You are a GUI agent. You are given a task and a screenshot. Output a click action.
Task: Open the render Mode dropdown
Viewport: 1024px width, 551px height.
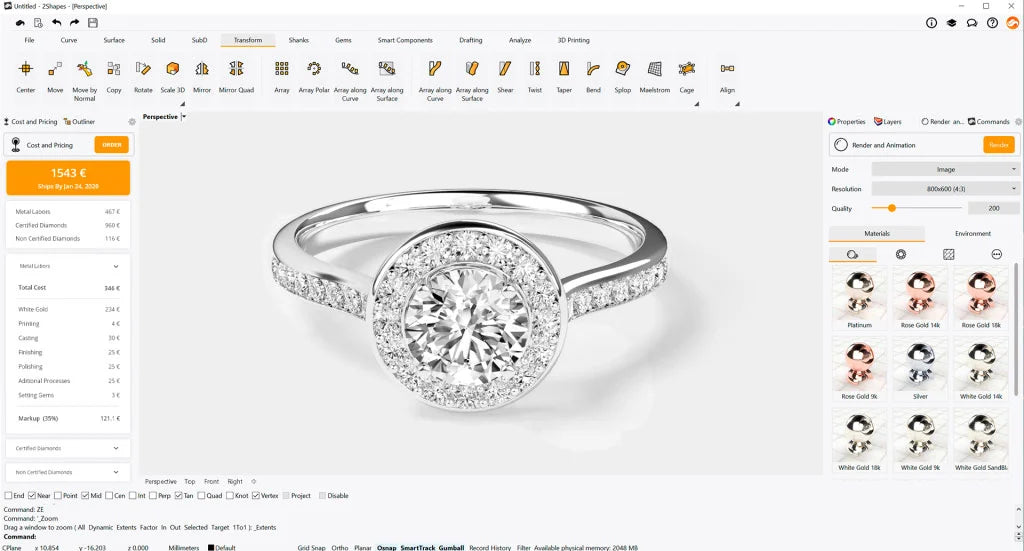point(945,170)
